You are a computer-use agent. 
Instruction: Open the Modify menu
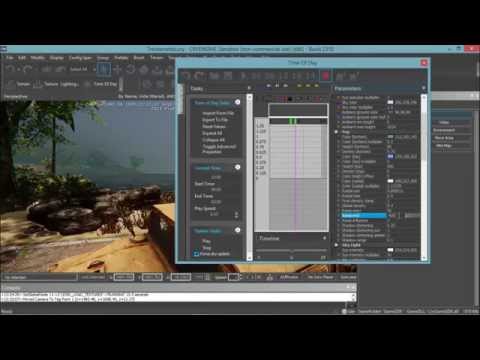click(x=38, y=58)
